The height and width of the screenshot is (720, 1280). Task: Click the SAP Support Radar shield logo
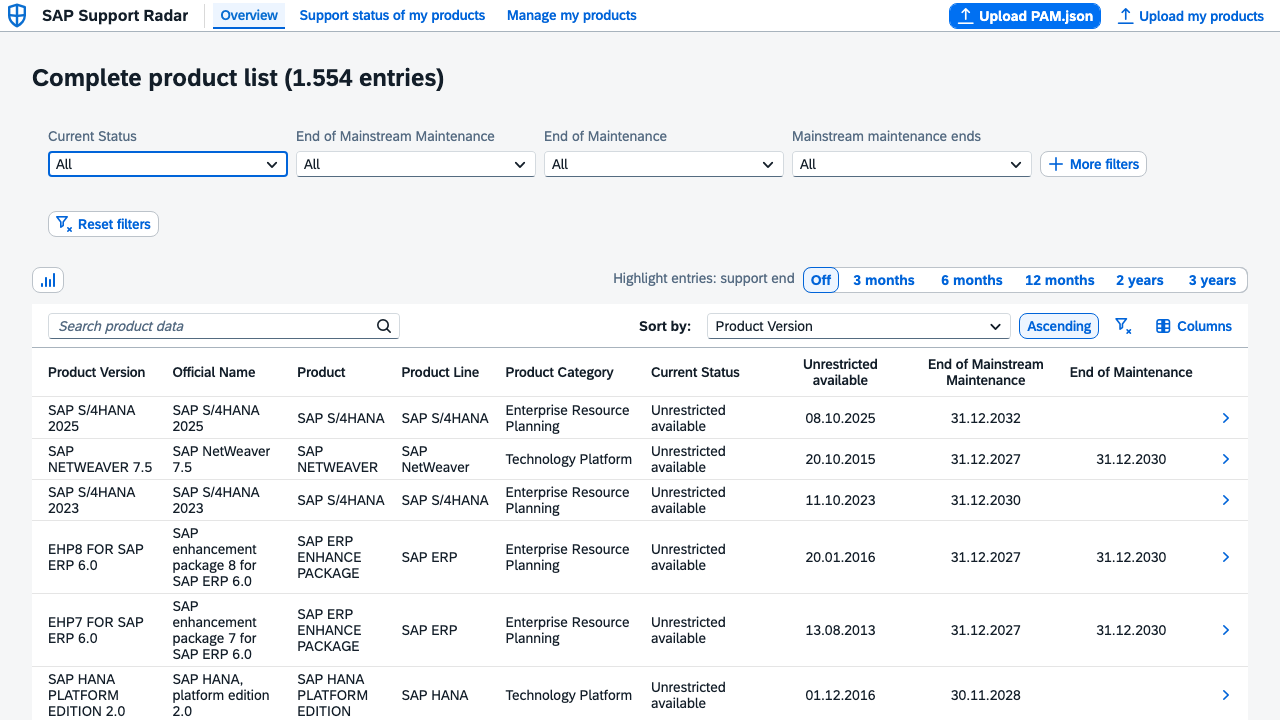17,16
